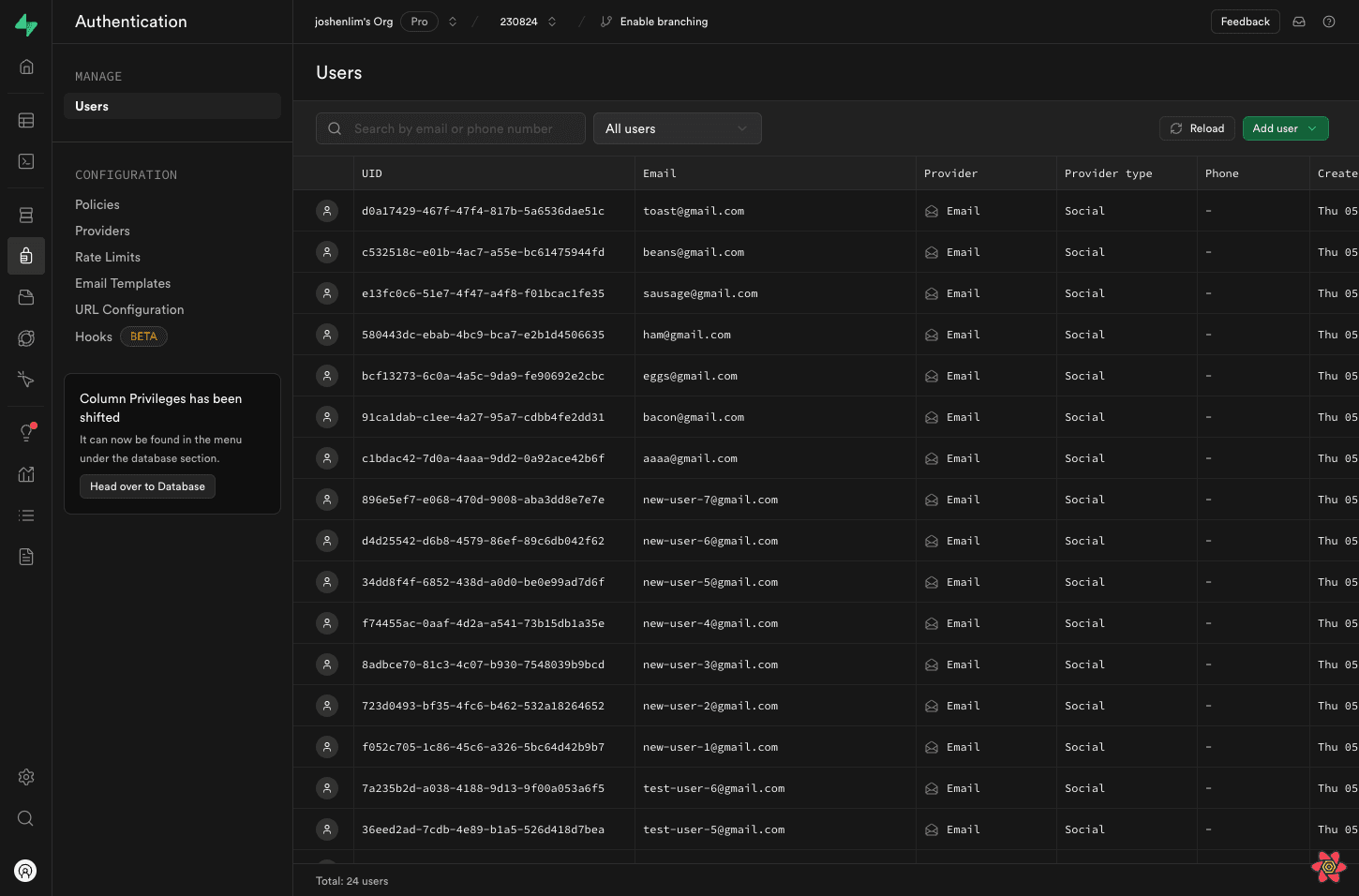This screenshot has width=1359, height=896.
Task: Open the SQL Editor sidebar icon
Action: tap(26, 161)
